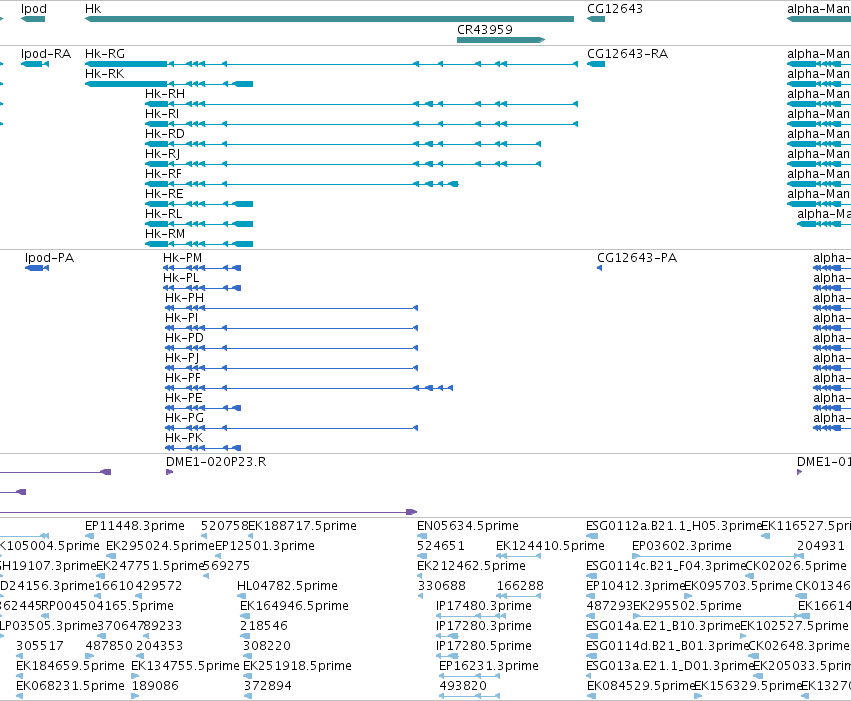Image resolution: width=851 pixels, height=701 pixels.
Task: Select the 189086 feature label
Action: 155,686
